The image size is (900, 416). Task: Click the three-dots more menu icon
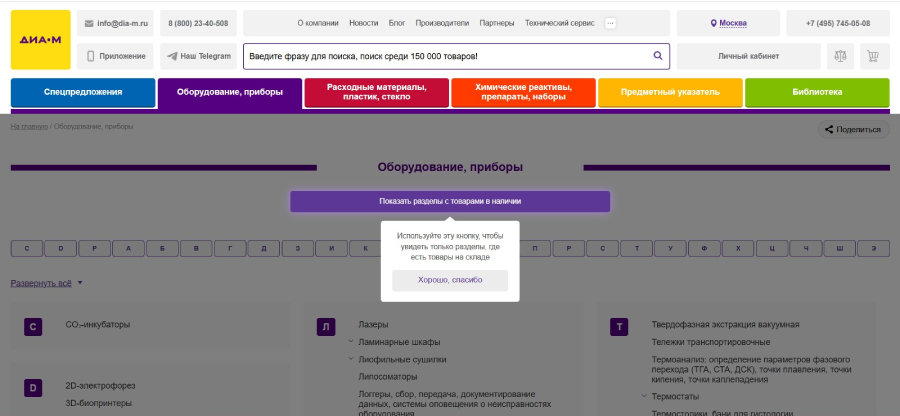tap(610, 23)
